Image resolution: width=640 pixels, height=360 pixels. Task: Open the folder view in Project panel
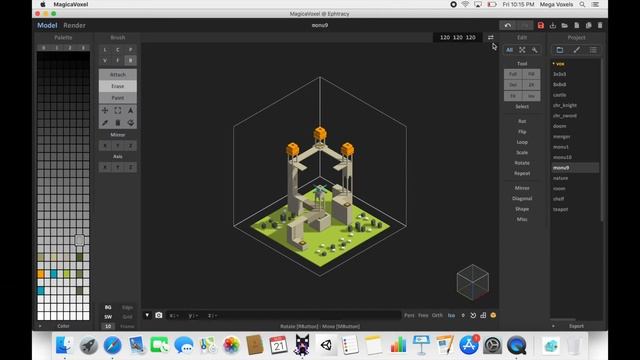560,50
